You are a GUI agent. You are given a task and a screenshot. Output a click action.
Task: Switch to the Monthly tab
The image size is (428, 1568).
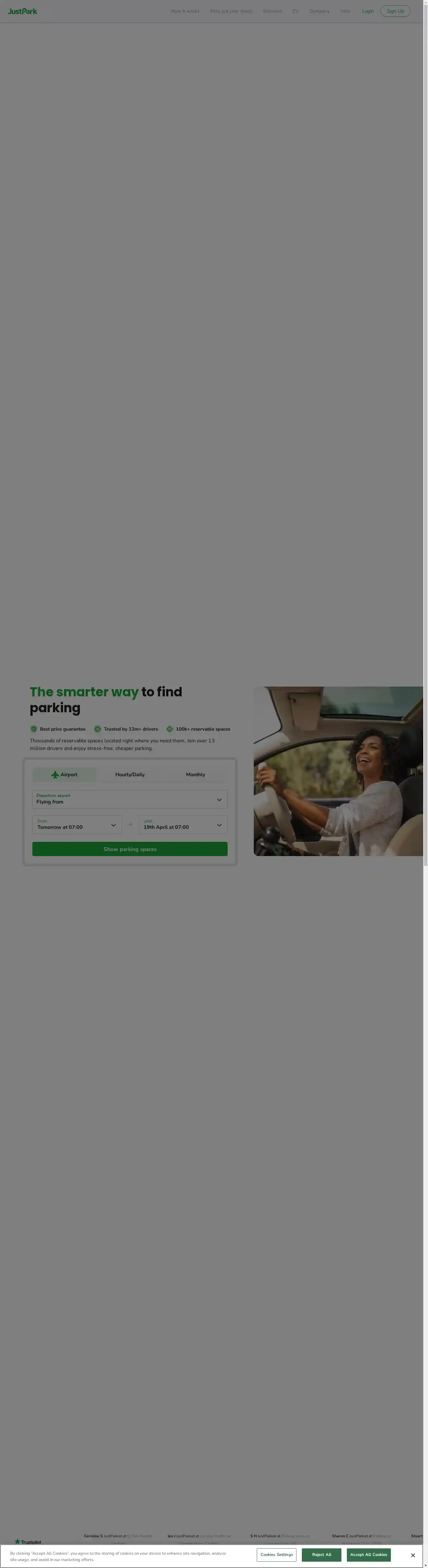pos(195,774)
